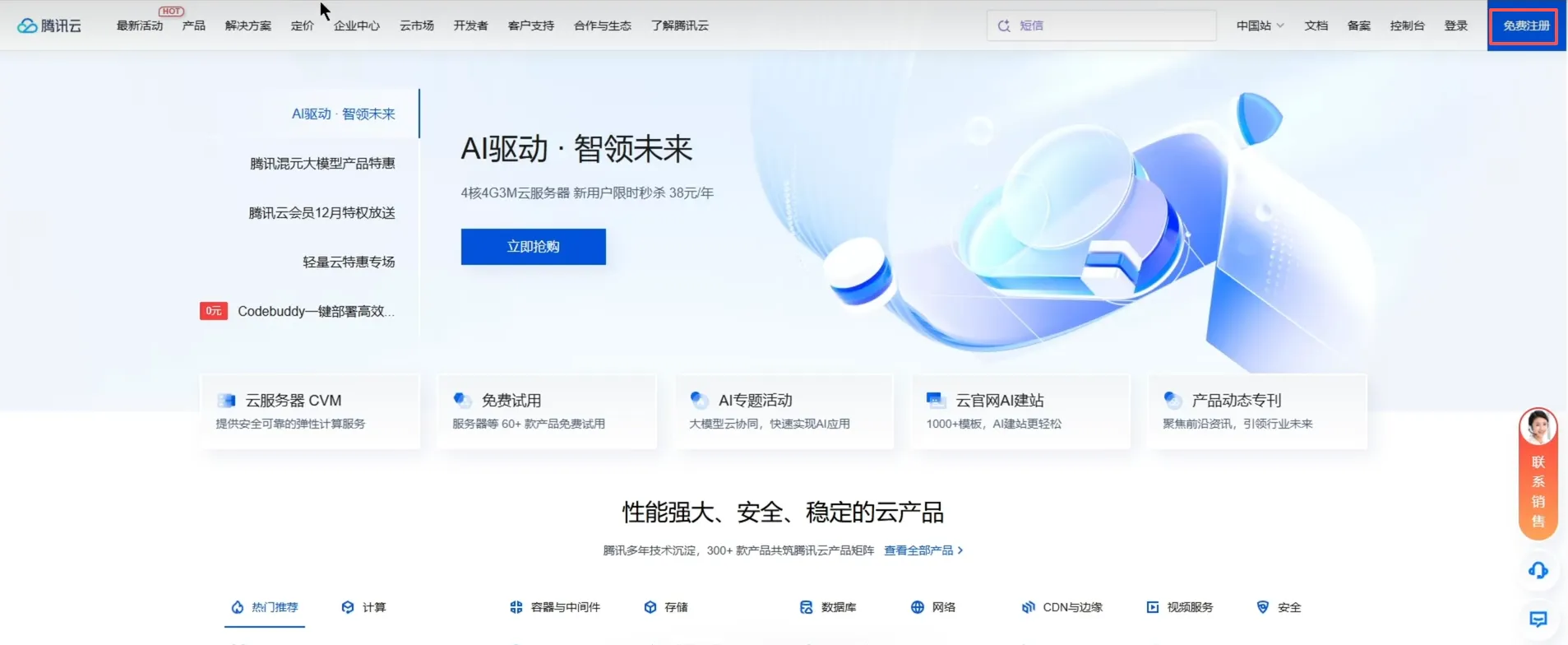
Task: Switch to the 数据库 product tab
Action: click(x=828, y=607)
